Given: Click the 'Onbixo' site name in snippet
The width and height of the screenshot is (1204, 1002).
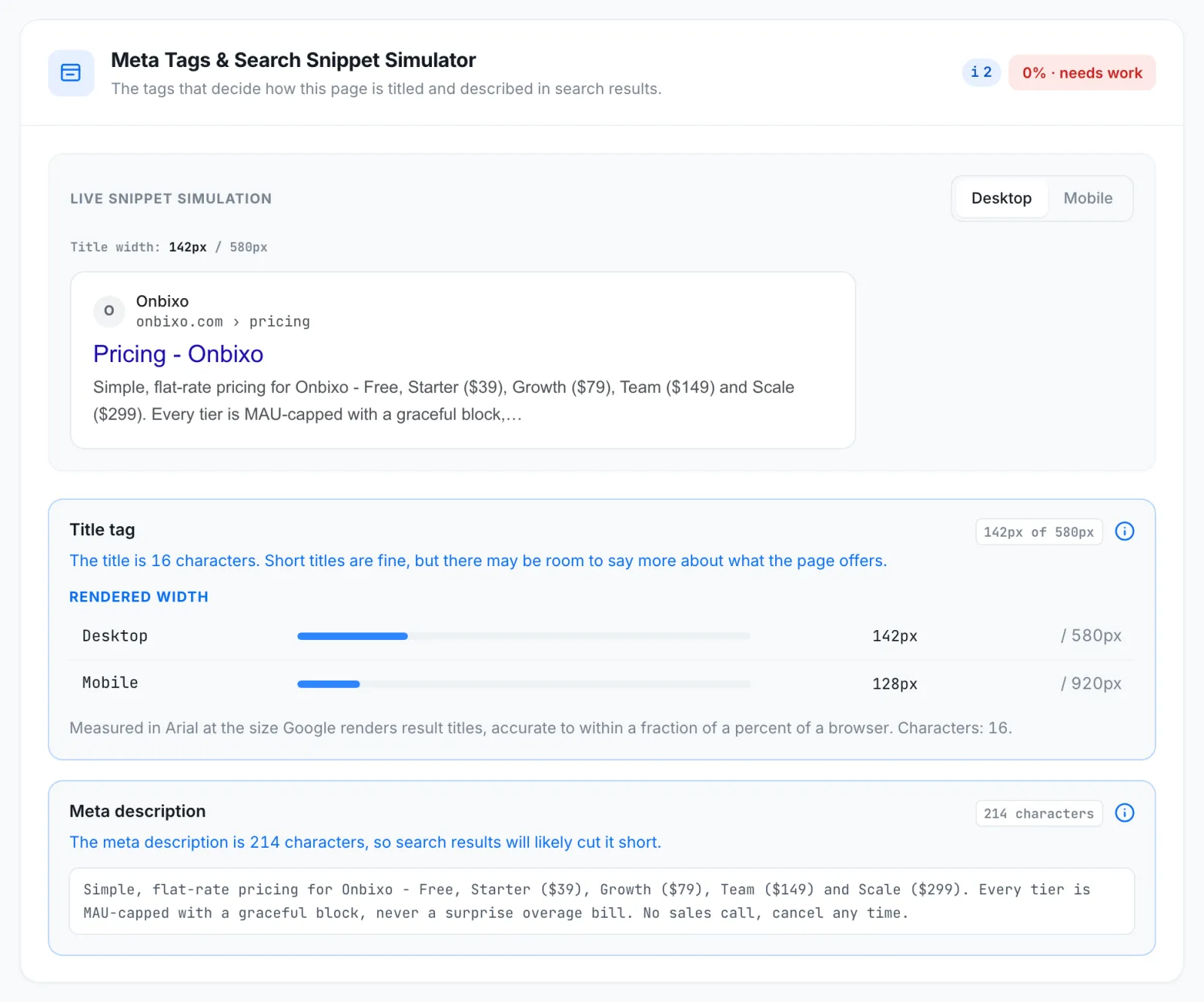Looking at the screenshot, I should [163, 301].
